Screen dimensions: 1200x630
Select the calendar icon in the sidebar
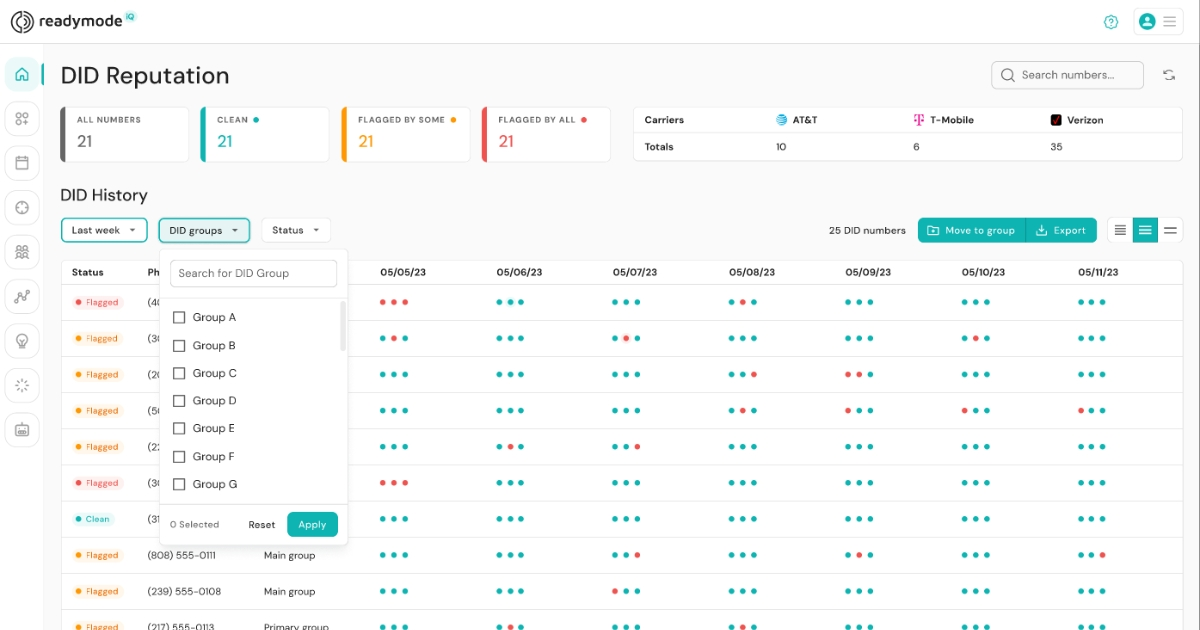coord(21,163)
